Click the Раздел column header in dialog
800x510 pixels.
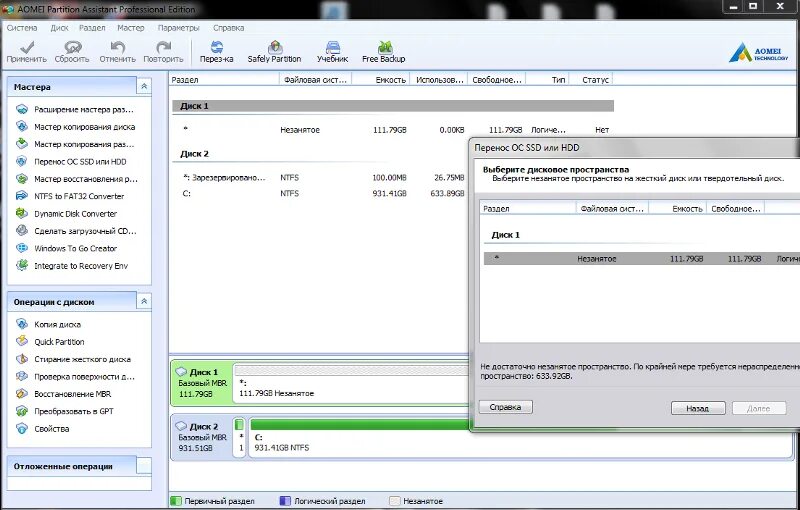528,209
